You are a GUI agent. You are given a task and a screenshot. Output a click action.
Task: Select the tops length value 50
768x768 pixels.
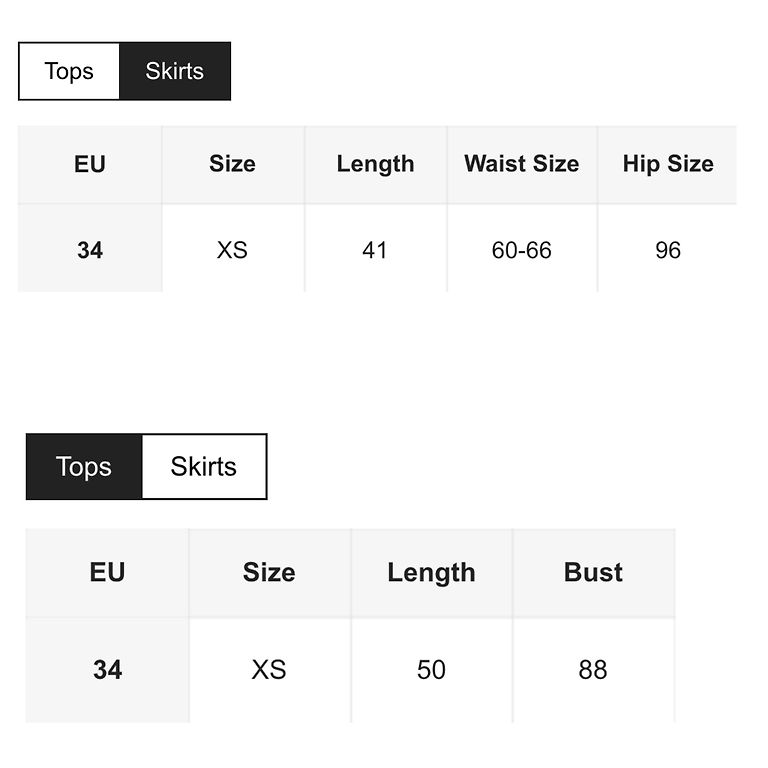(x=431, y=670)
